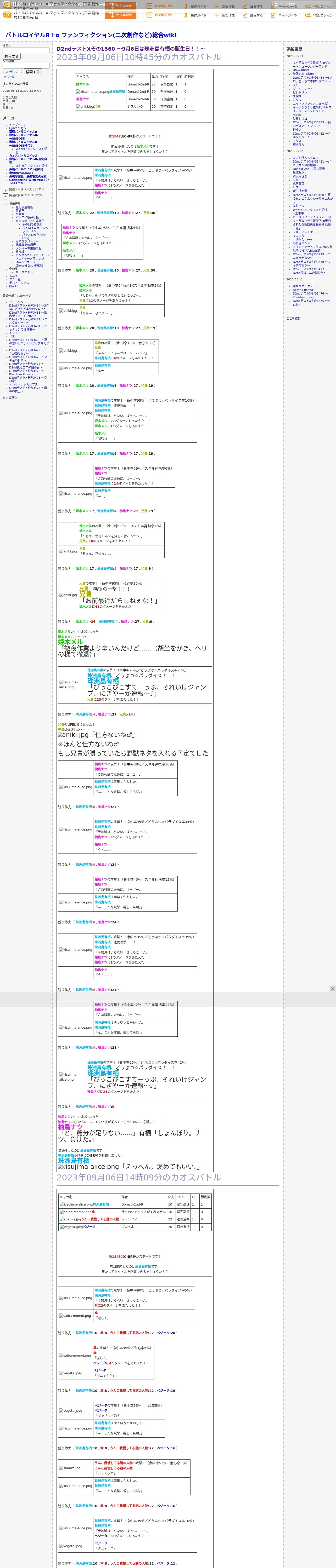Open Donald-2nd-R/隠し要素 link
336x1568 pixels.
309,169
